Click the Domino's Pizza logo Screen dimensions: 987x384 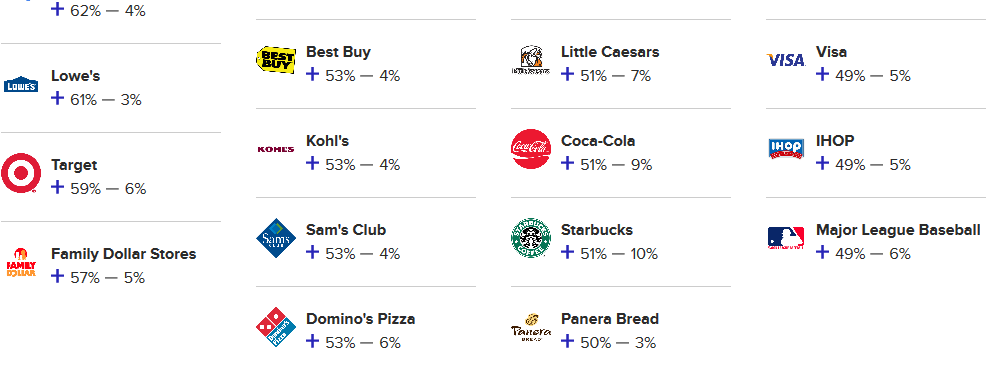click(276, 327)
